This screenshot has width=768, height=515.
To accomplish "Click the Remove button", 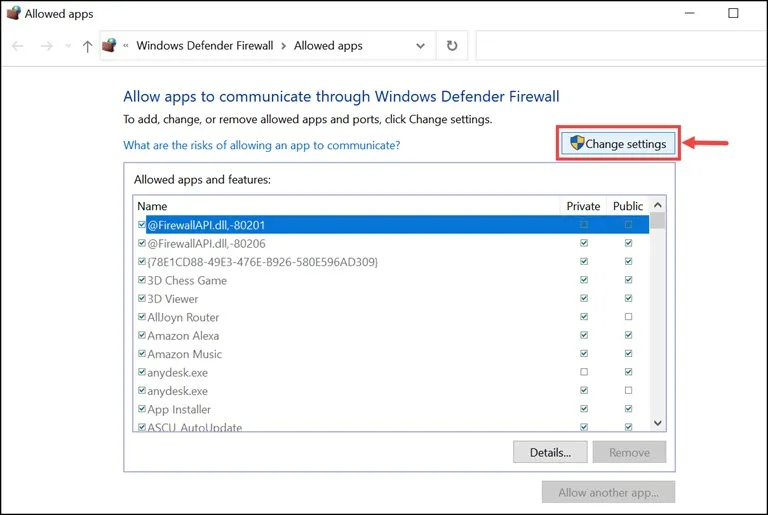I will (629, 452).
